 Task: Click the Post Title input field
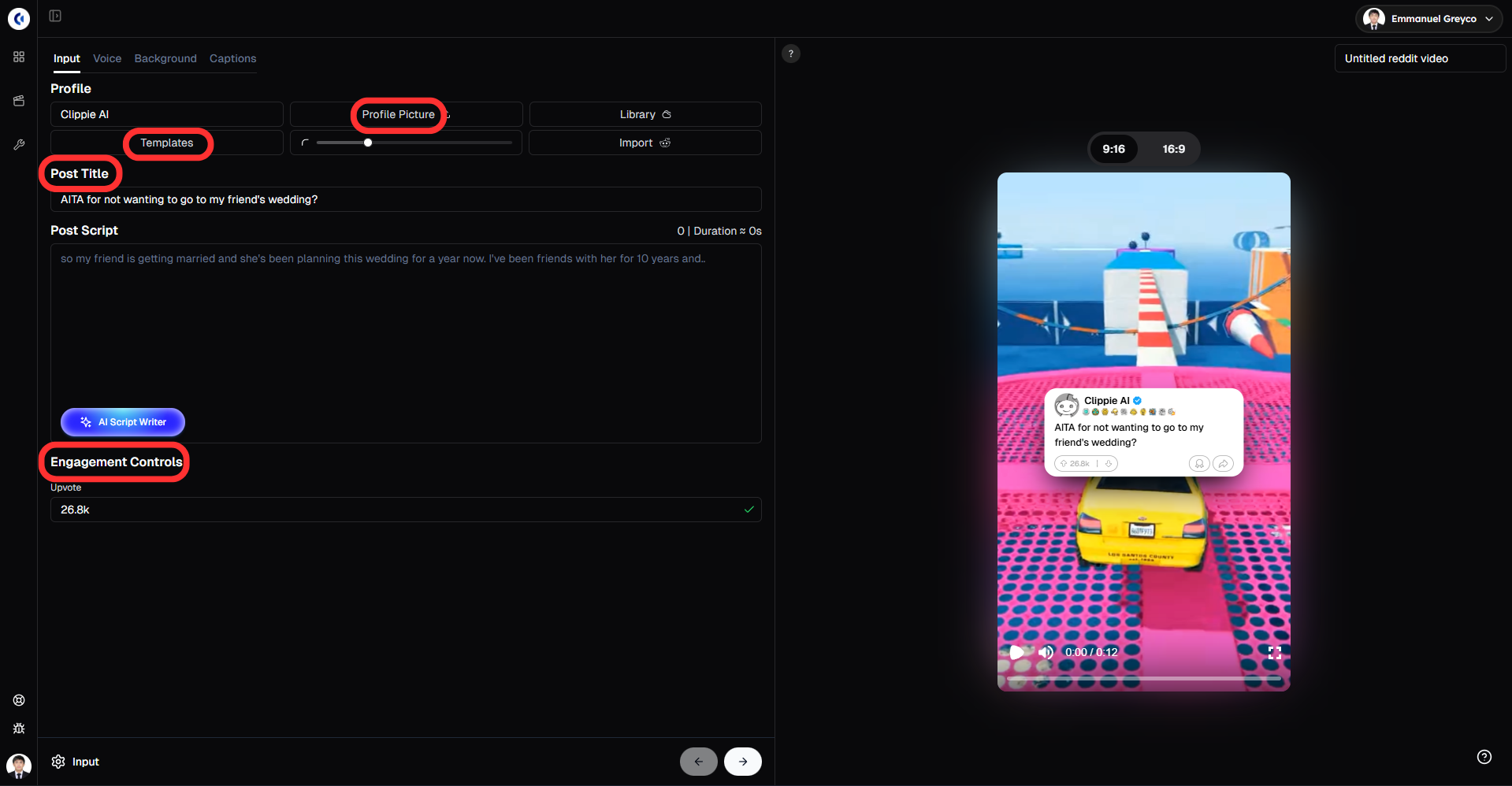pos(406,199)
